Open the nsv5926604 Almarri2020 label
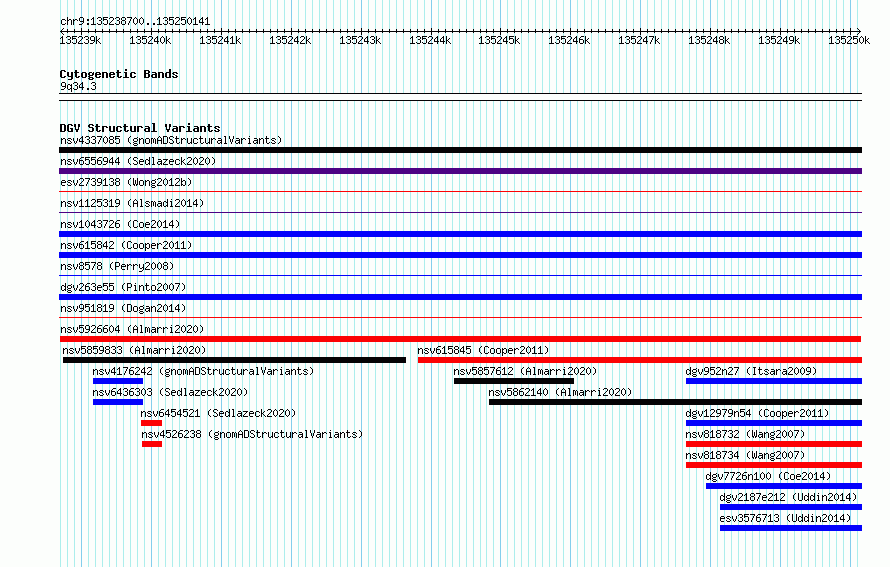Image resolution: width=890 pixels, height=567 pixels. tap(132, 329)
